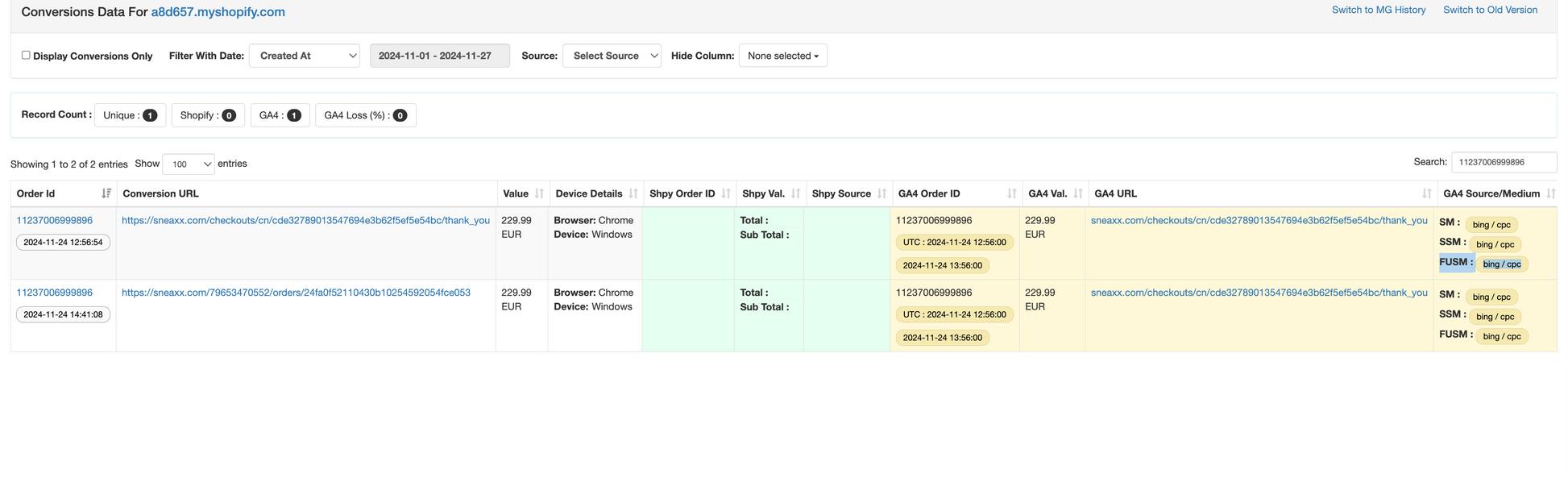Sort by GA4 Order ID icon

pyautogui.click(x=1011, y=193)
